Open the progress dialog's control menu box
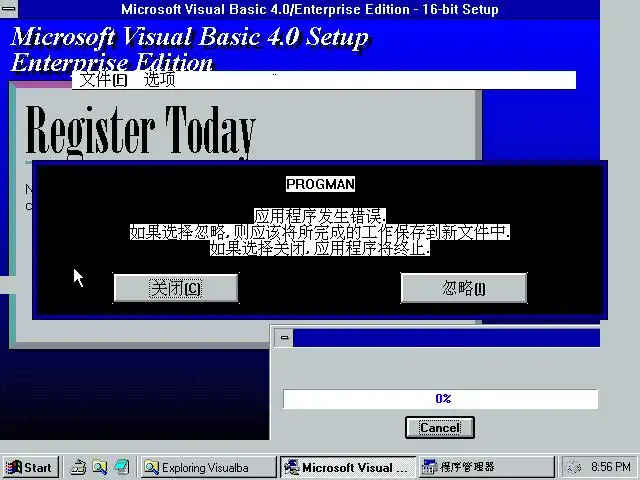Viewport: 640px width, 480px height. [284, 338]
